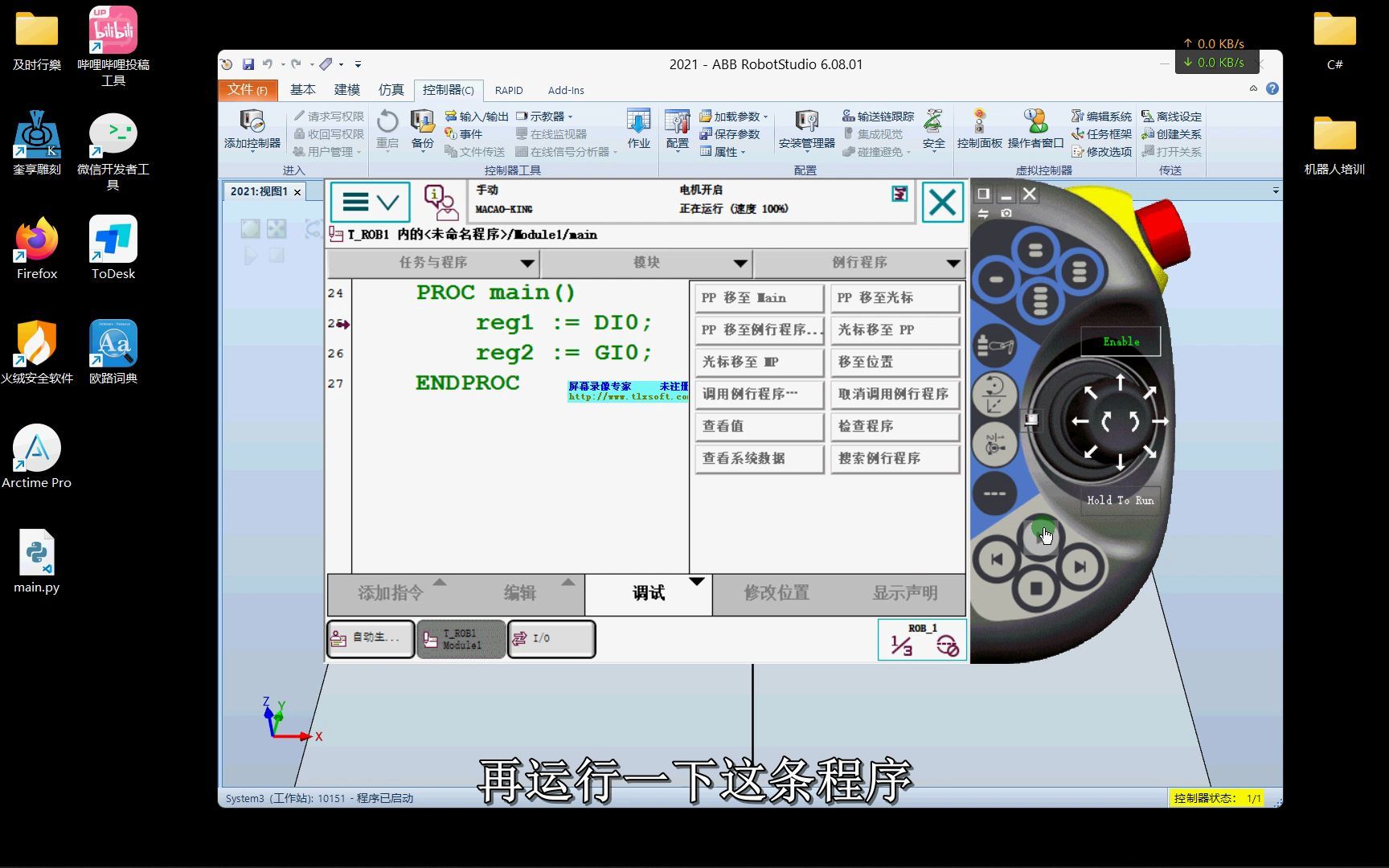The height and width of the screenshot is (868, 1389).
Task: Open the Configuration (配置) editor icon
Action: (x=678, y=129)
